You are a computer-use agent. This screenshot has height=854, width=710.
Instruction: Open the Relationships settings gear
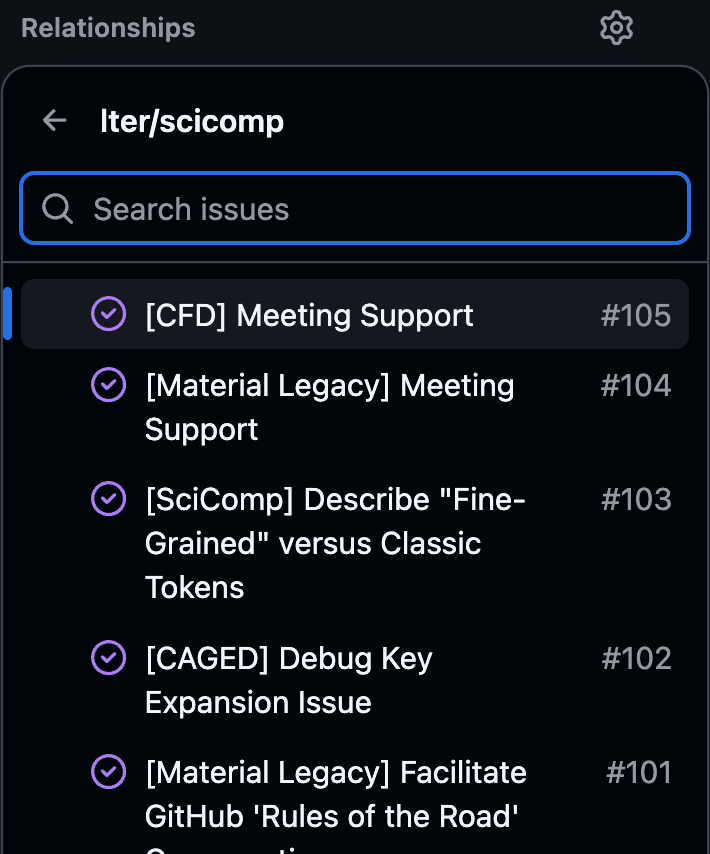(616, 28)
